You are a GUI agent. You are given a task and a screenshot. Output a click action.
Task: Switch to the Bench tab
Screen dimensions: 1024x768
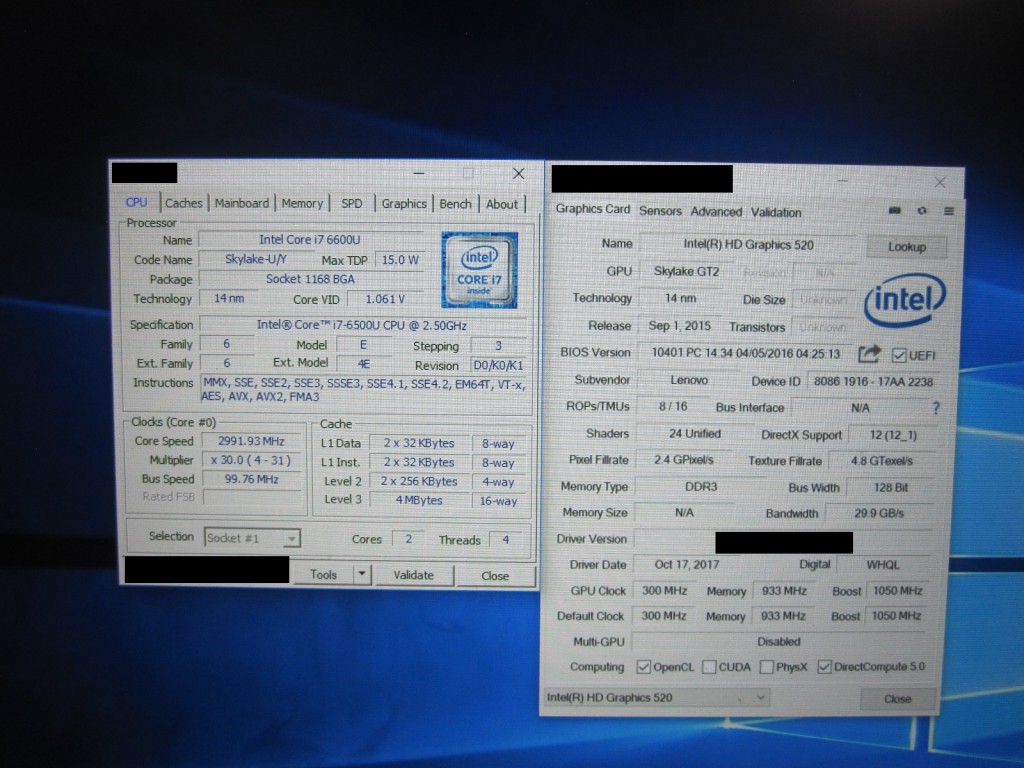coord(455,204)
